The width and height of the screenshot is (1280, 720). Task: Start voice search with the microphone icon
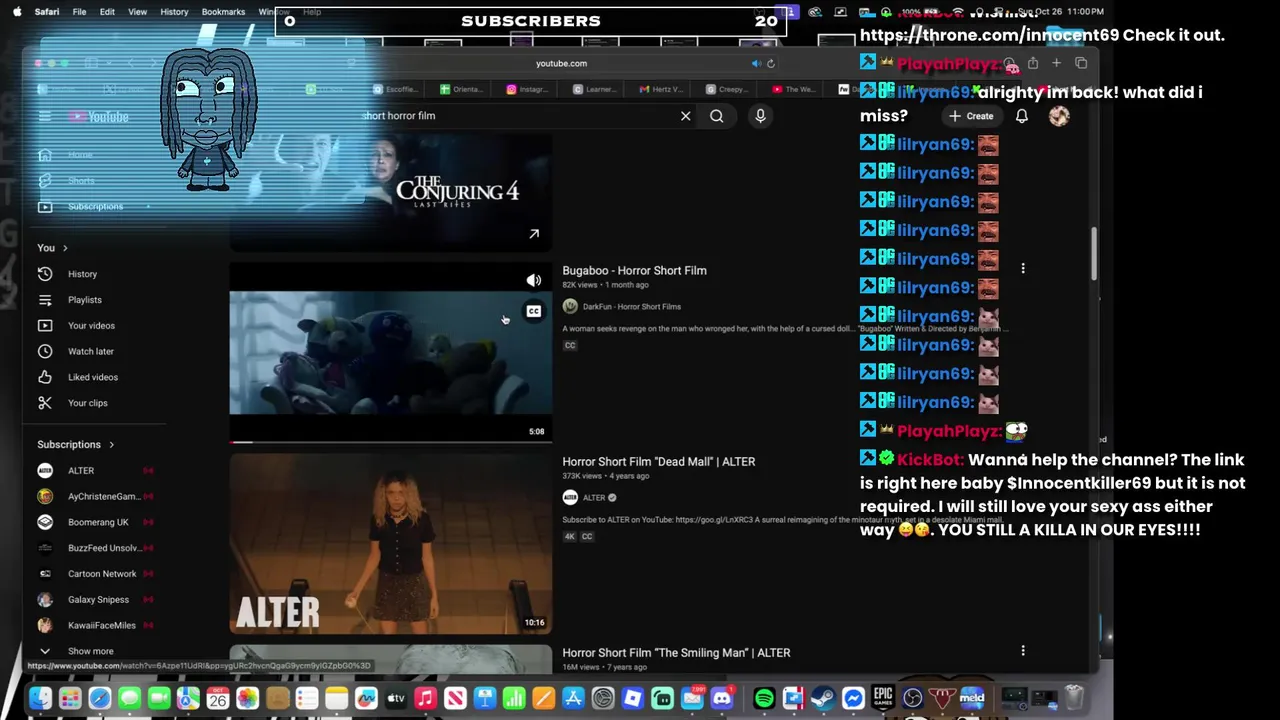[760, 116]
